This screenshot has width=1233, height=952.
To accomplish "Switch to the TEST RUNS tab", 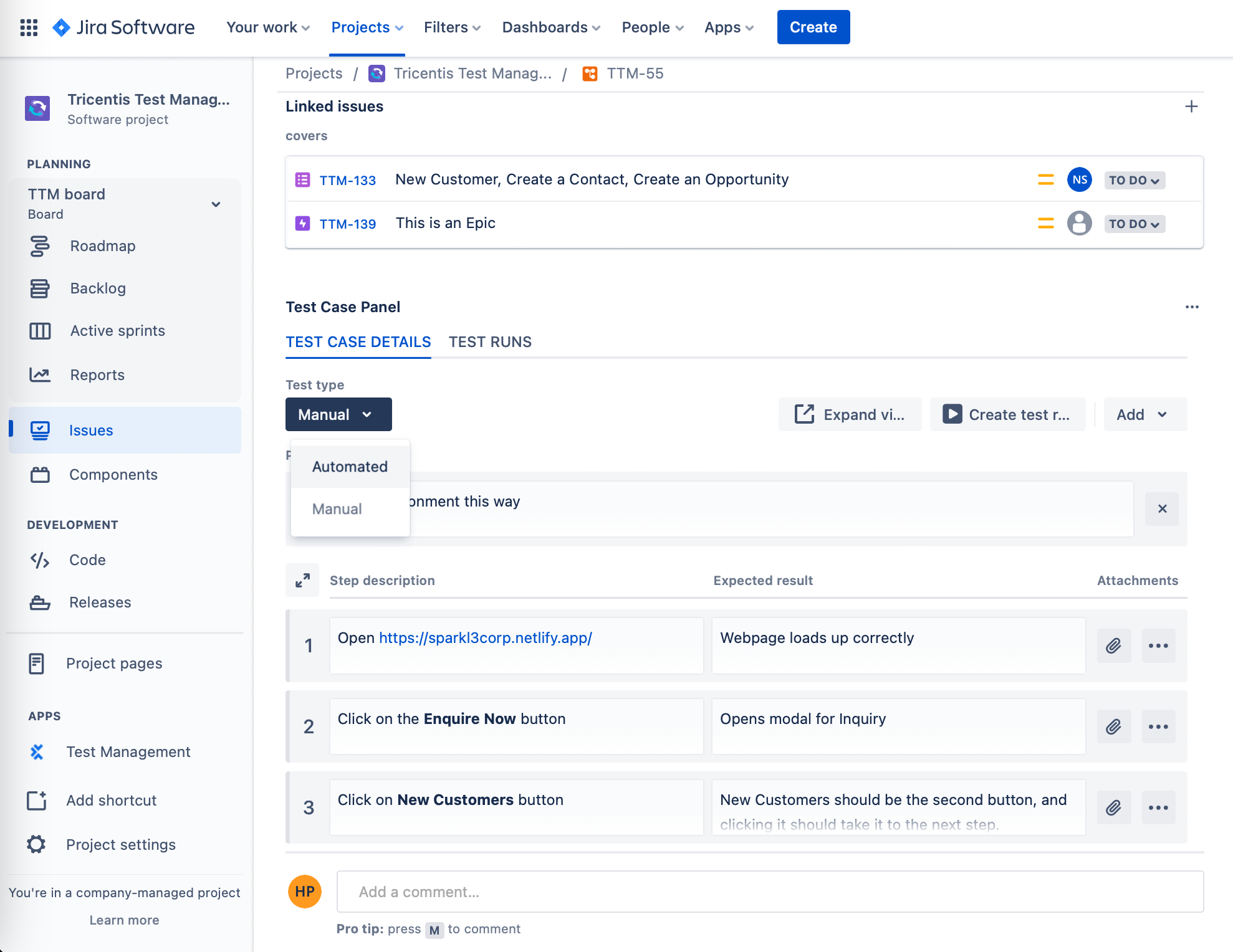I will coord(490,342).
